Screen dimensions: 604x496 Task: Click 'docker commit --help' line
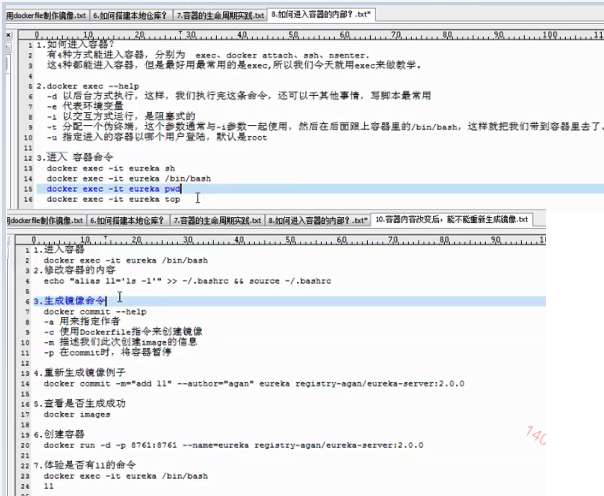[x=95, y=312]
